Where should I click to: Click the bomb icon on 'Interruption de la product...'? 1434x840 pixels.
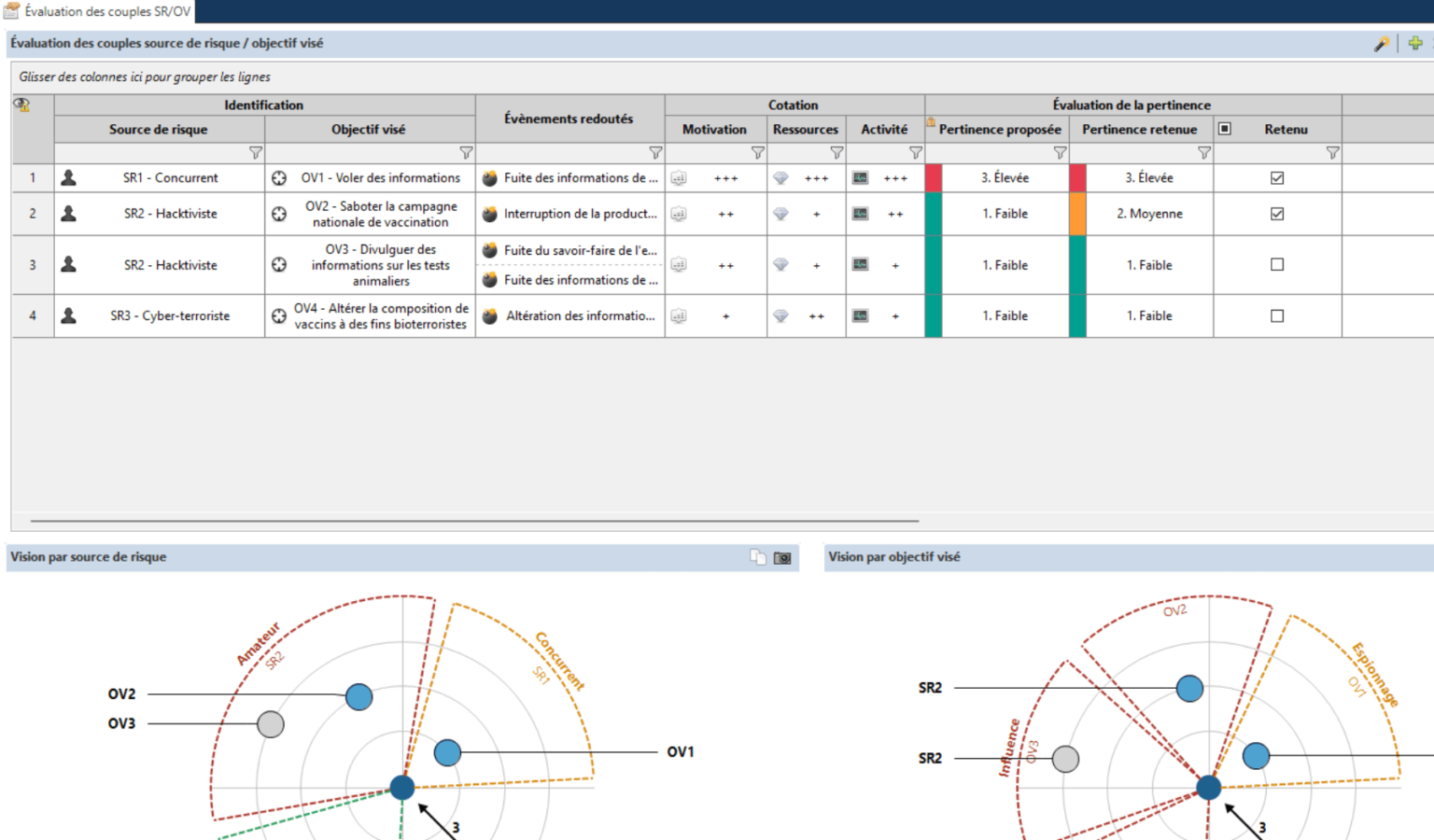coord(490,214)
